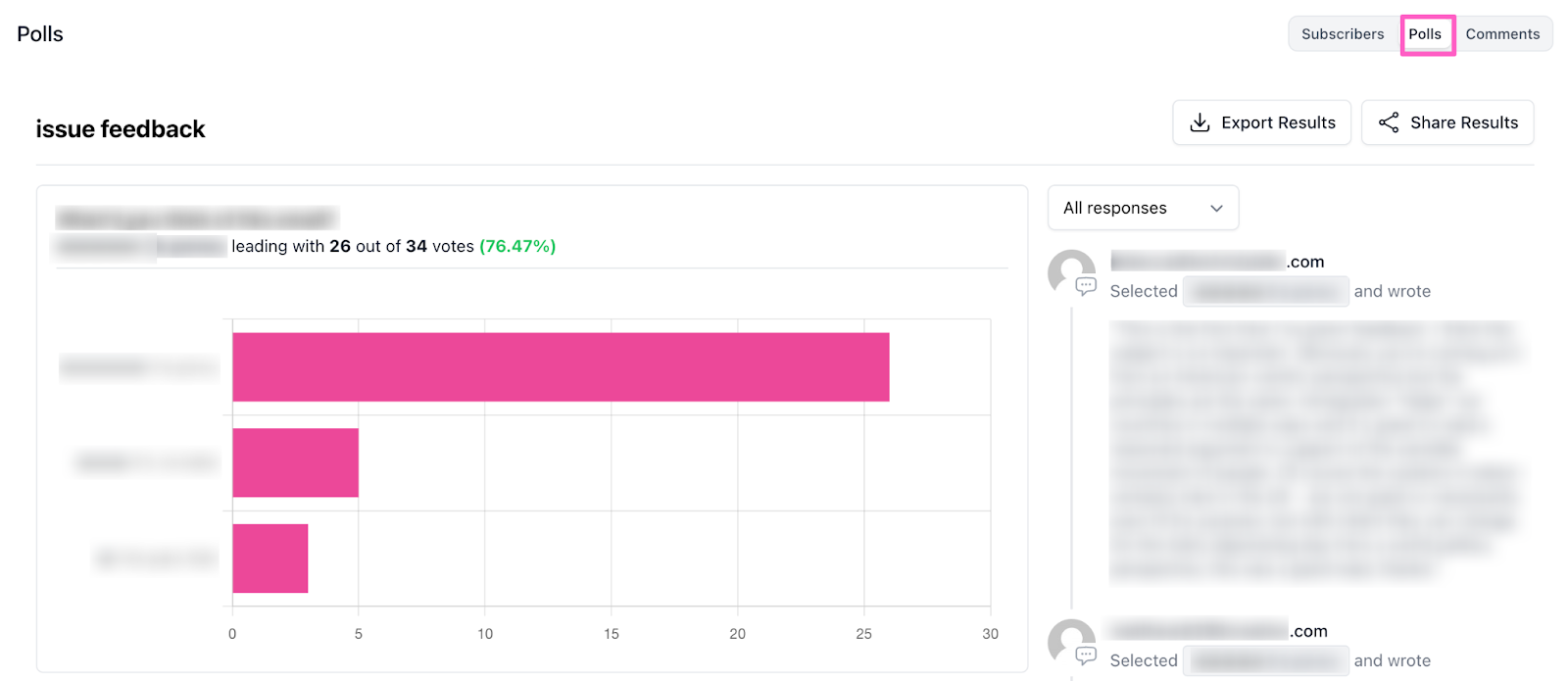Click the first respondent's avatar
The width and height of the screenshot is (1568, 681).
1070,270
